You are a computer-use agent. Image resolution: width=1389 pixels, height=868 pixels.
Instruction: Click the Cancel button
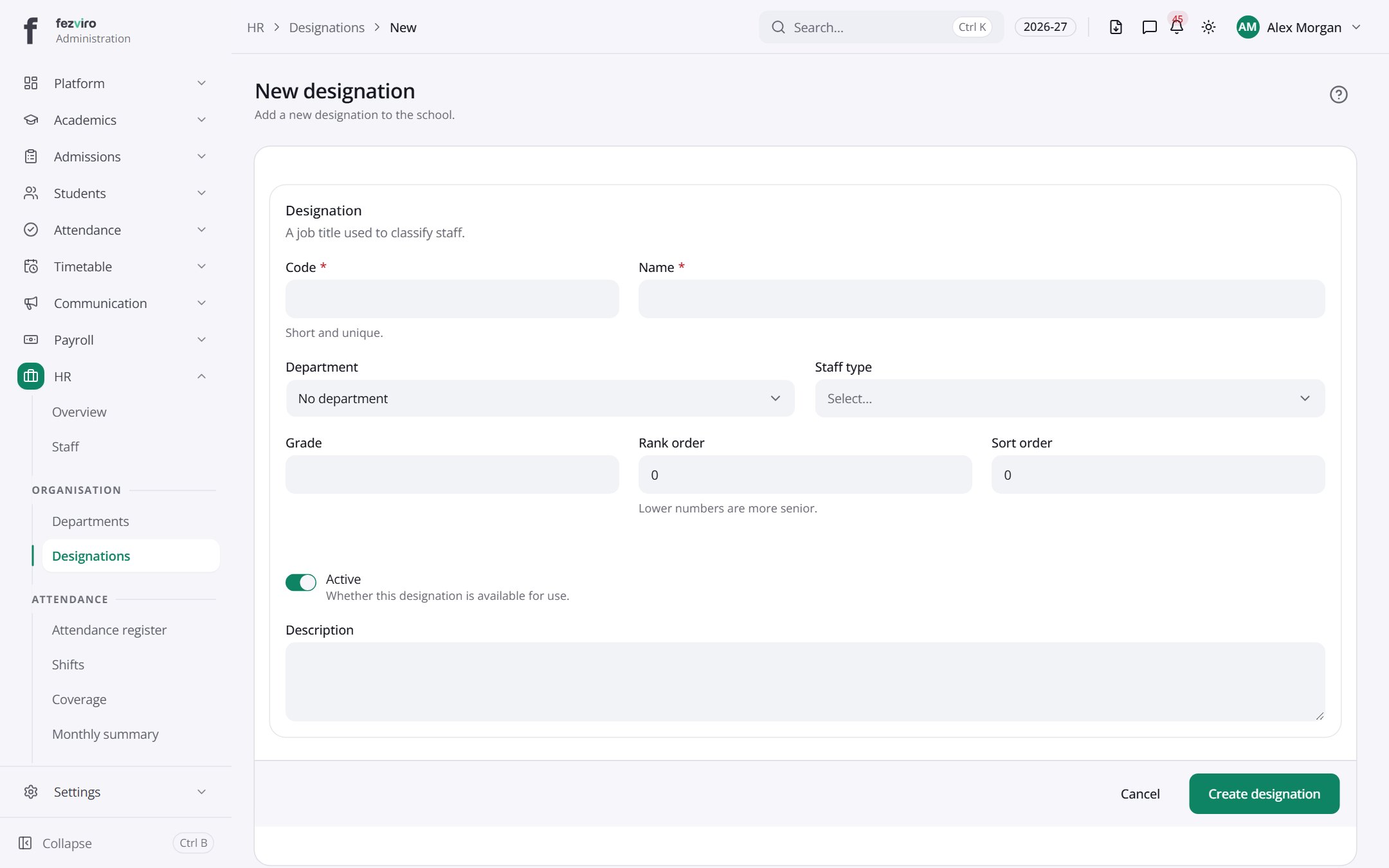pyautogui.click(x=1140, y=793)
